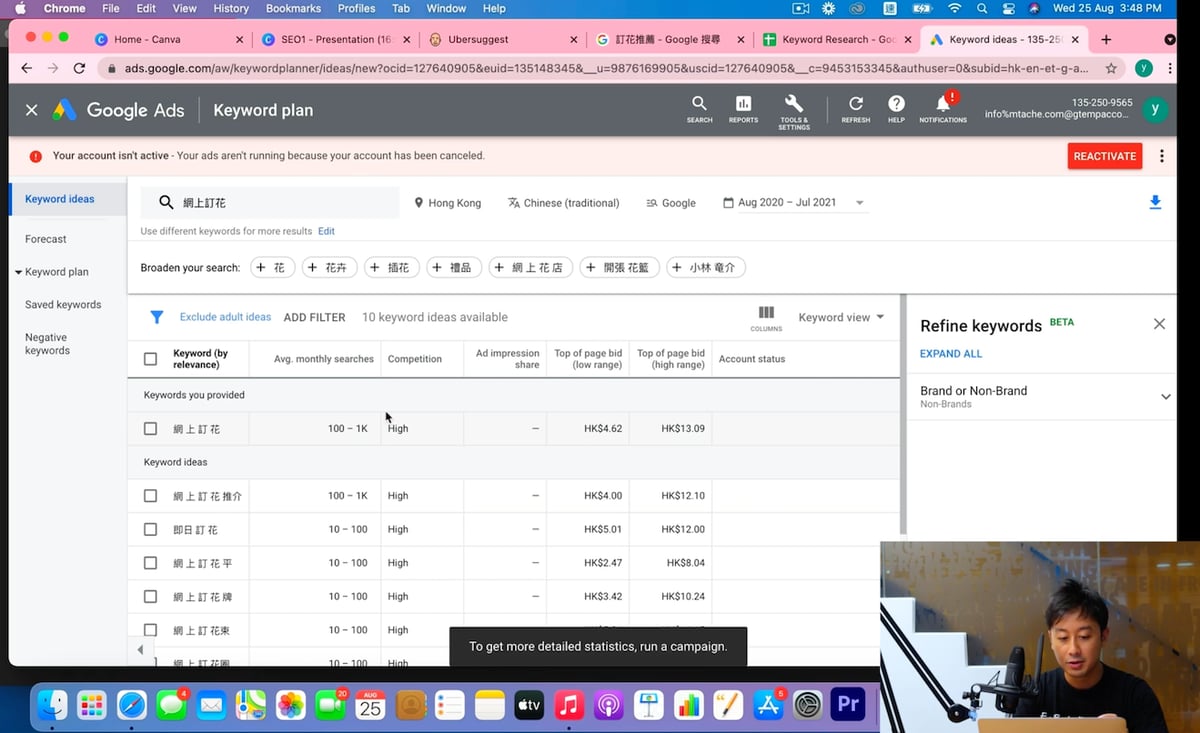Image resolution: width=1200 pixels, height=733 pixels.
Task: Open the Reports icon
Action: tap(743, 104)
